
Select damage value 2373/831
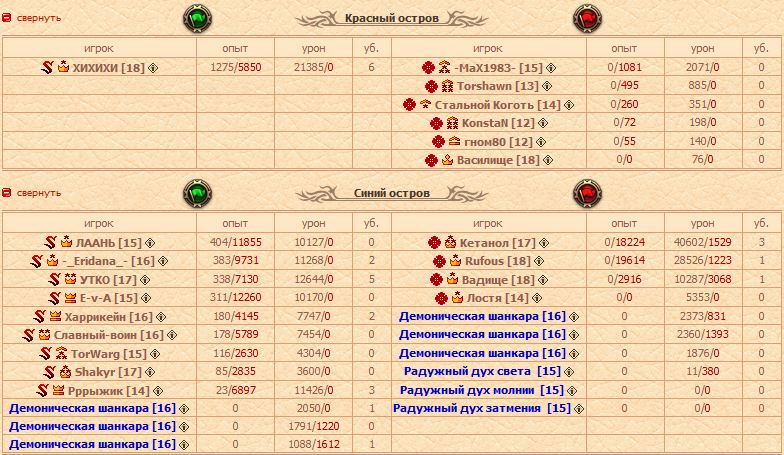tap(702, 316)
